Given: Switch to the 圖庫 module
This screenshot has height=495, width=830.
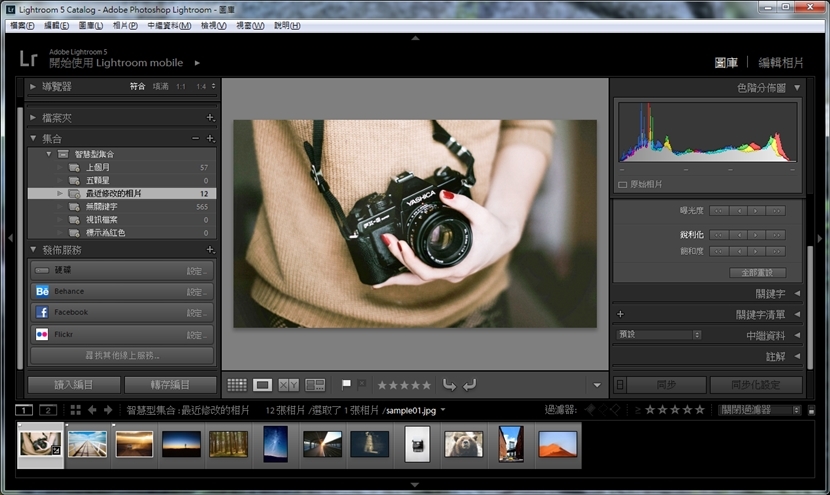Looking at the screenshot, I should coord(726,62).
